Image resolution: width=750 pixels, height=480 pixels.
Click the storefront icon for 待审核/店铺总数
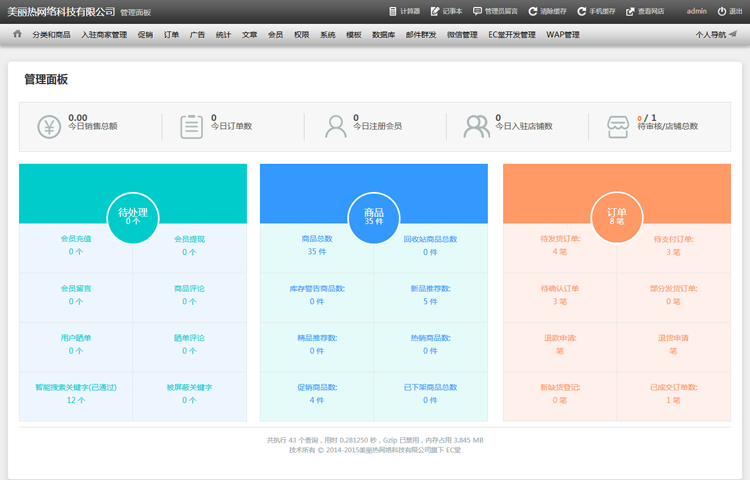tap(618, 127)
